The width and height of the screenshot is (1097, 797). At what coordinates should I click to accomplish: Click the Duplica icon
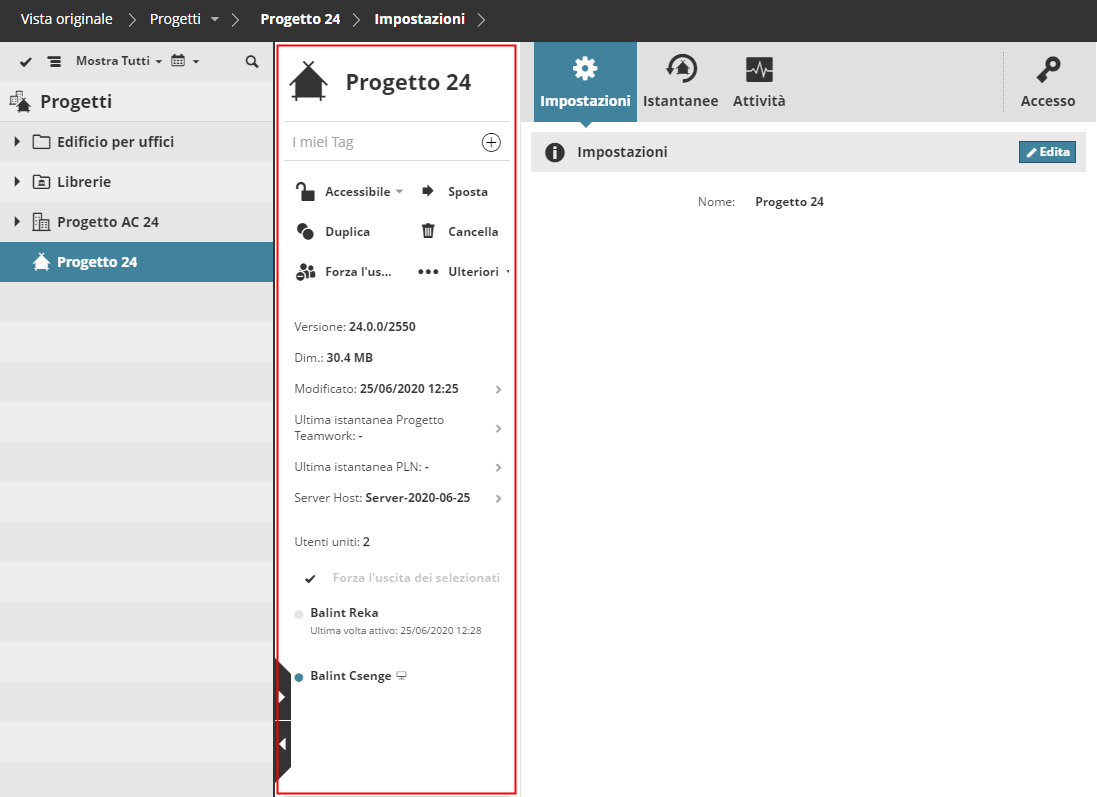[x=305, y=231]
